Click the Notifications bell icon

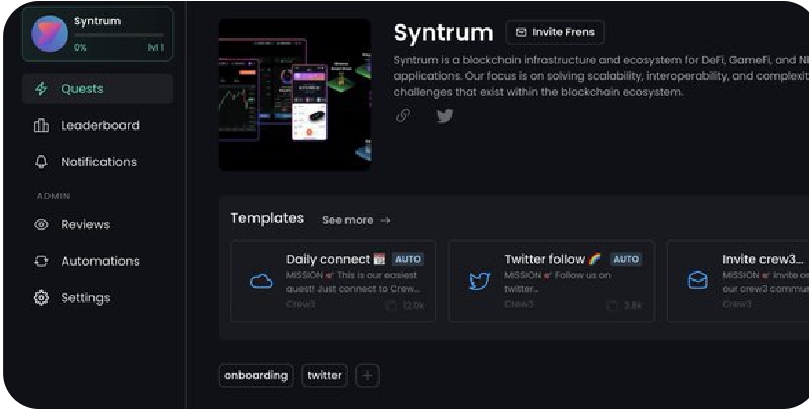[41, 162]
